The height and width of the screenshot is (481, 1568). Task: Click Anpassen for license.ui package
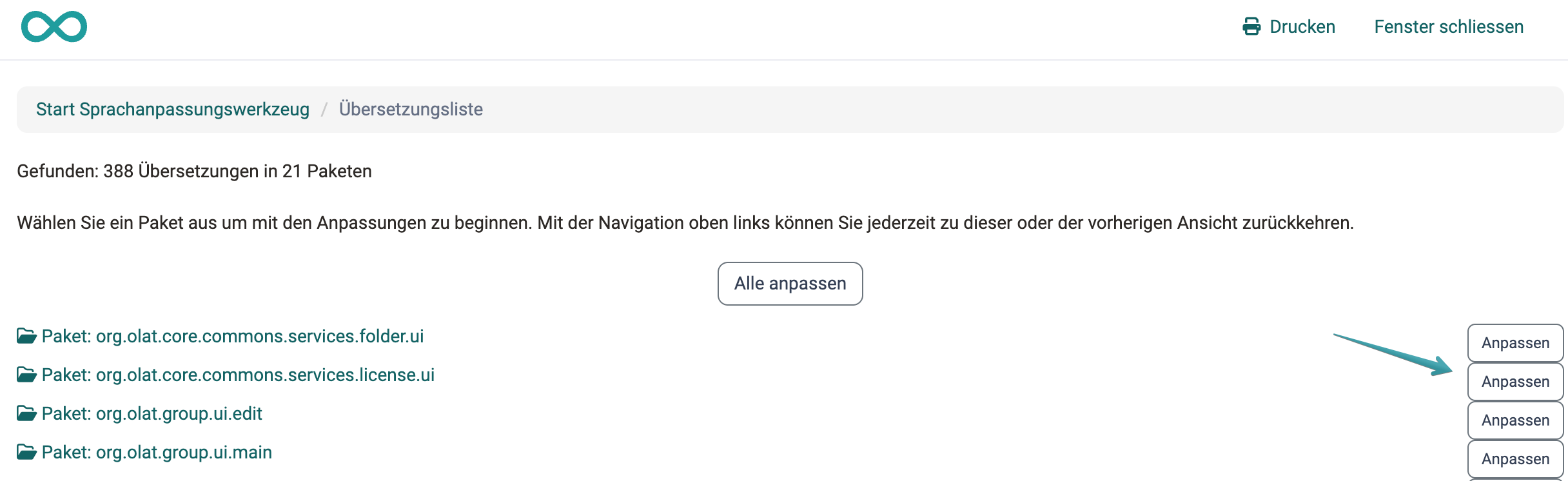click(1516, 382)
